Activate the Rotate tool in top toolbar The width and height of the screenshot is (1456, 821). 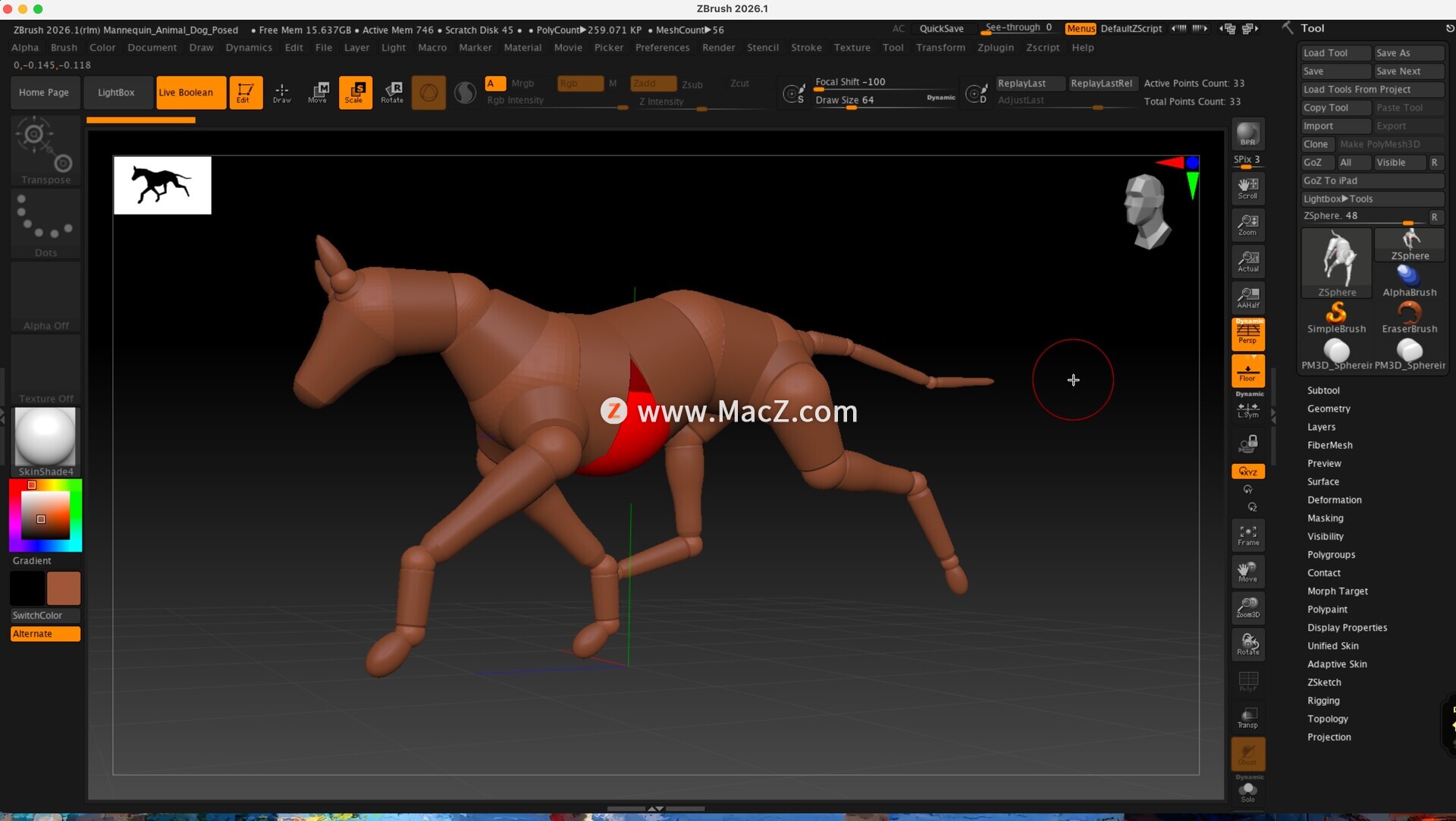(392, 92)
